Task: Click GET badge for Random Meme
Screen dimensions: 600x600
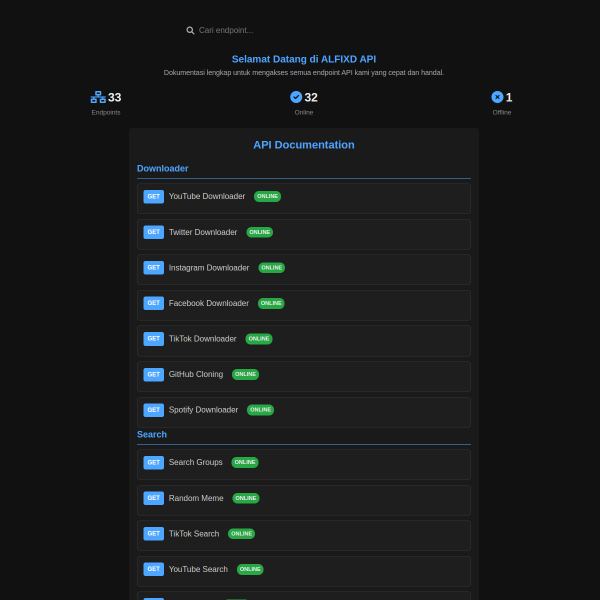Action: tap(153, 498)
